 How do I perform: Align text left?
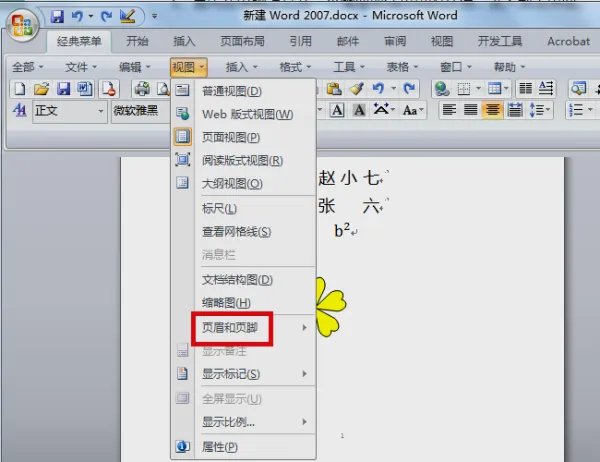(x=449, y=110)
